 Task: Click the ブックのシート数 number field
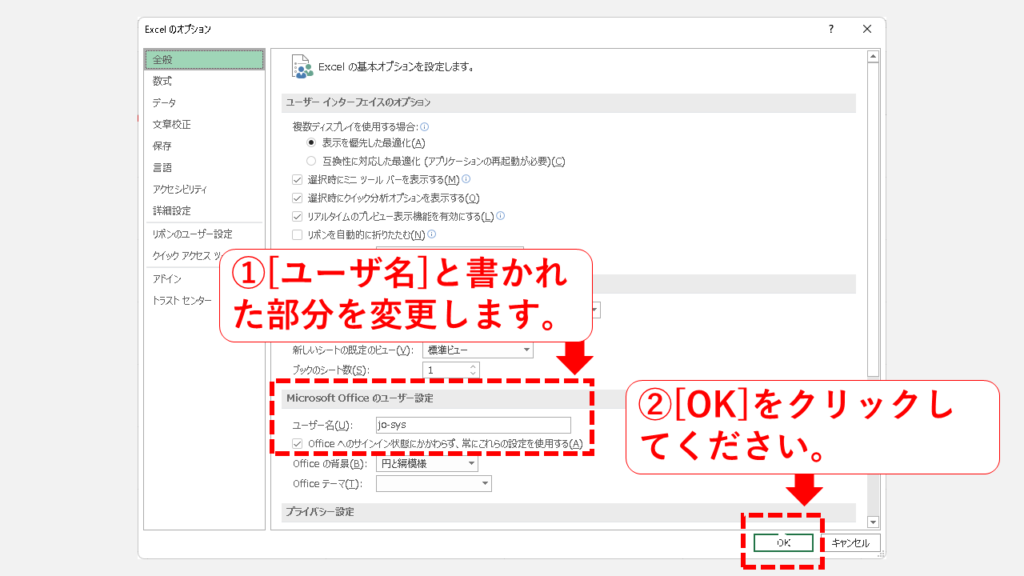coord(445,370)
